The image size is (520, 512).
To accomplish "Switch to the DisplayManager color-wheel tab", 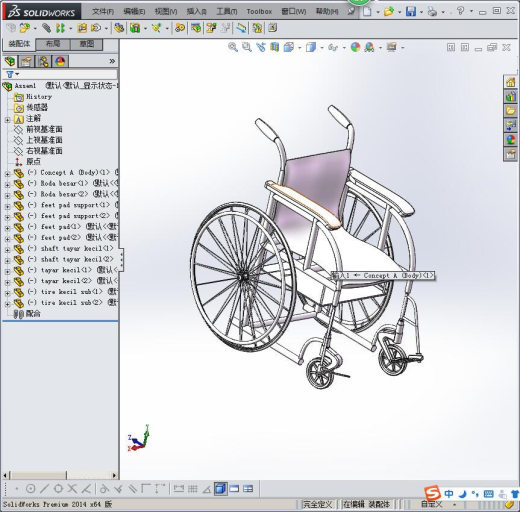I will click(60, 61).
